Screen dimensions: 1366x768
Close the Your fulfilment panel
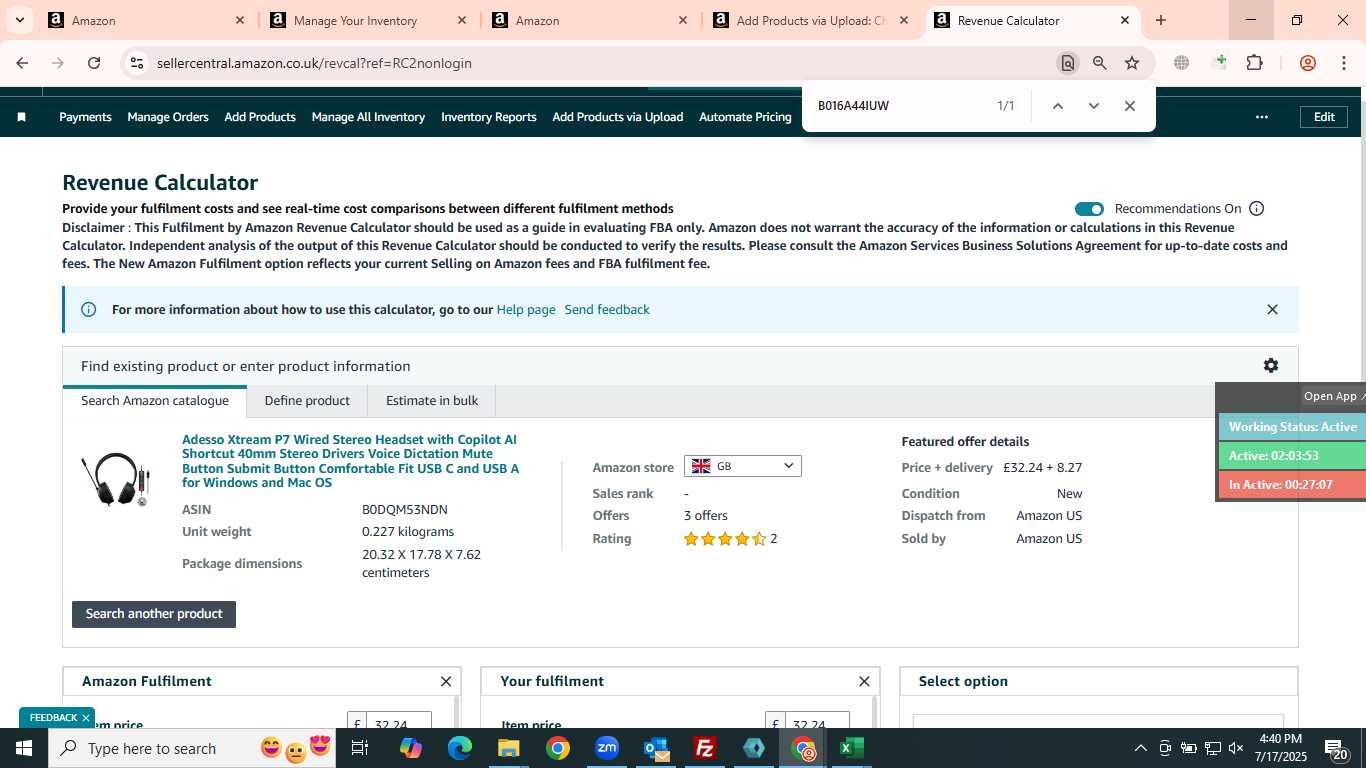tap(864, 682)
